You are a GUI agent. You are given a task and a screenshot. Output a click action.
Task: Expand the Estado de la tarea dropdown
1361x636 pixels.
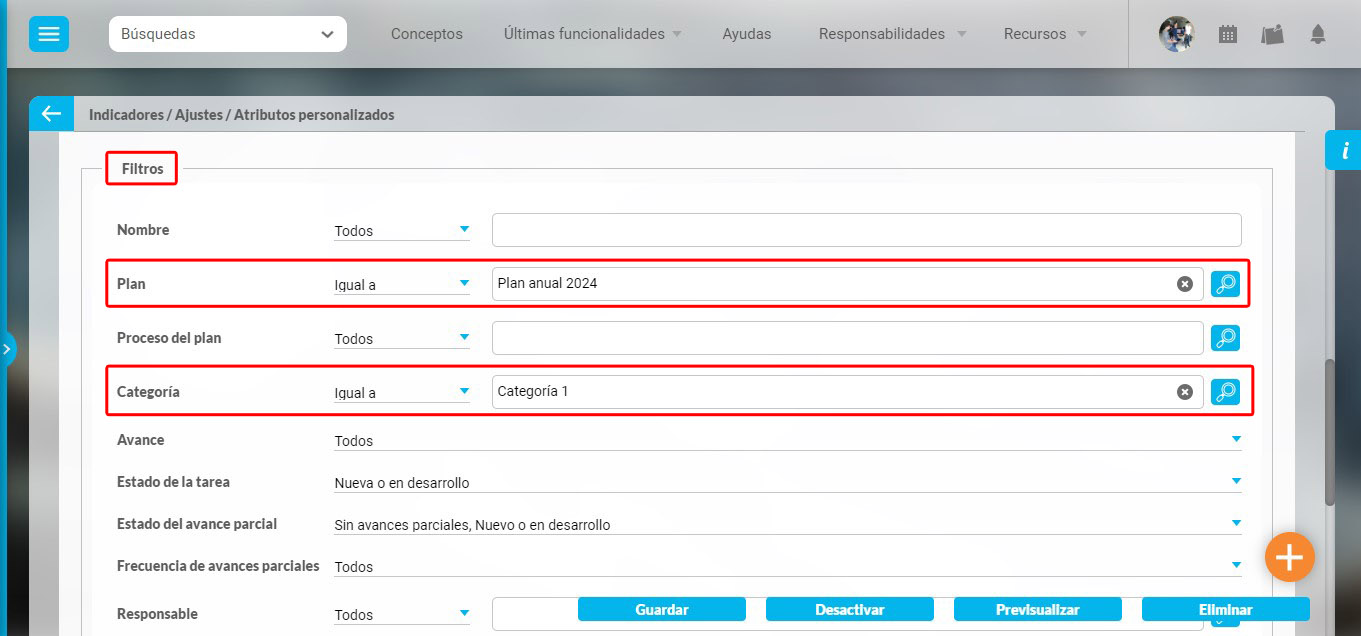point(788,482)
